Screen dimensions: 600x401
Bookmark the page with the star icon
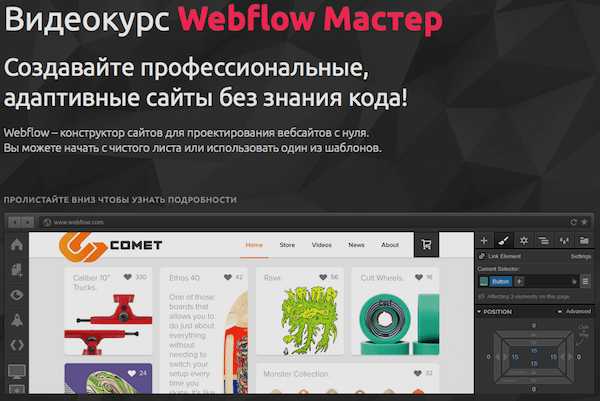point(584,222)
